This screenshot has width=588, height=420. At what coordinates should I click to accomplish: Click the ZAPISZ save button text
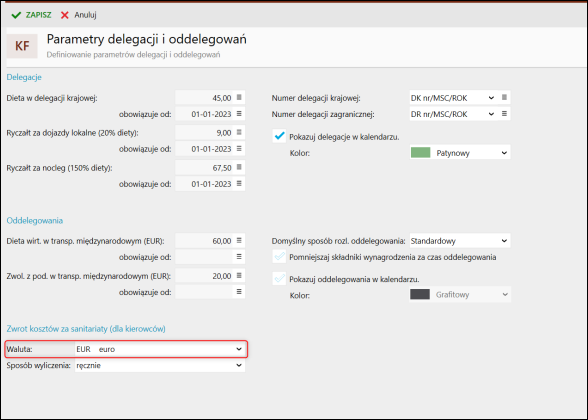pos(38,15)
